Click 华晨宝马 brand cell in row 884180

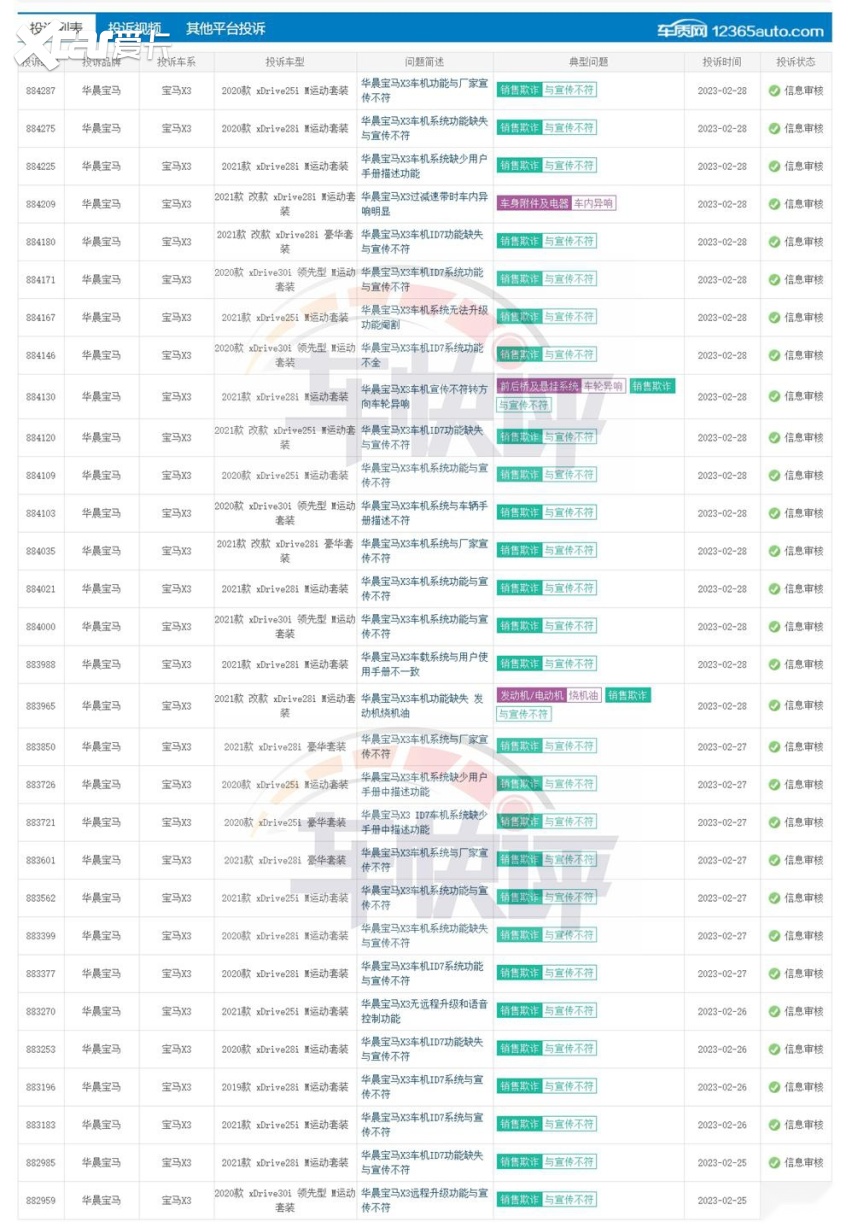(101, 242)
